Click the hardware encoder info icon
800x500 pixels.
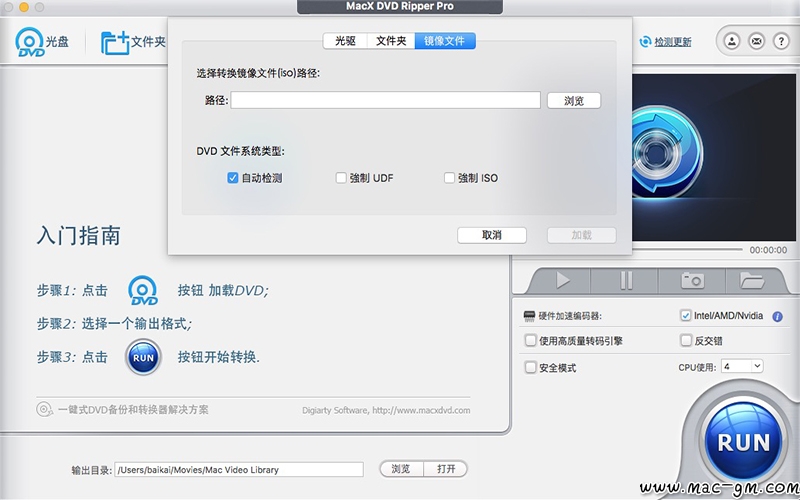(x=778, y=317)
